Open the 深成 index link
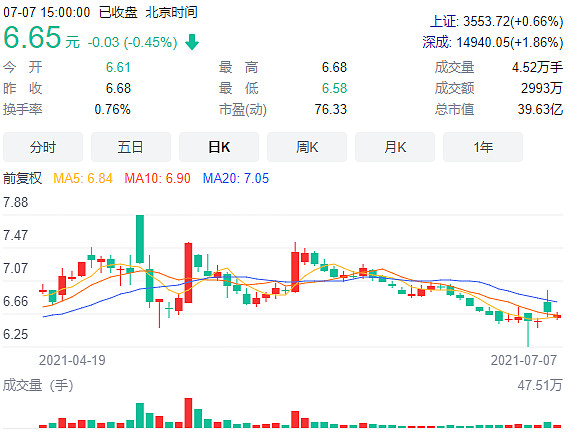Image resolution: width=571 pixels, height=435 pixels. pyautogui.click(x=436, y=42)
